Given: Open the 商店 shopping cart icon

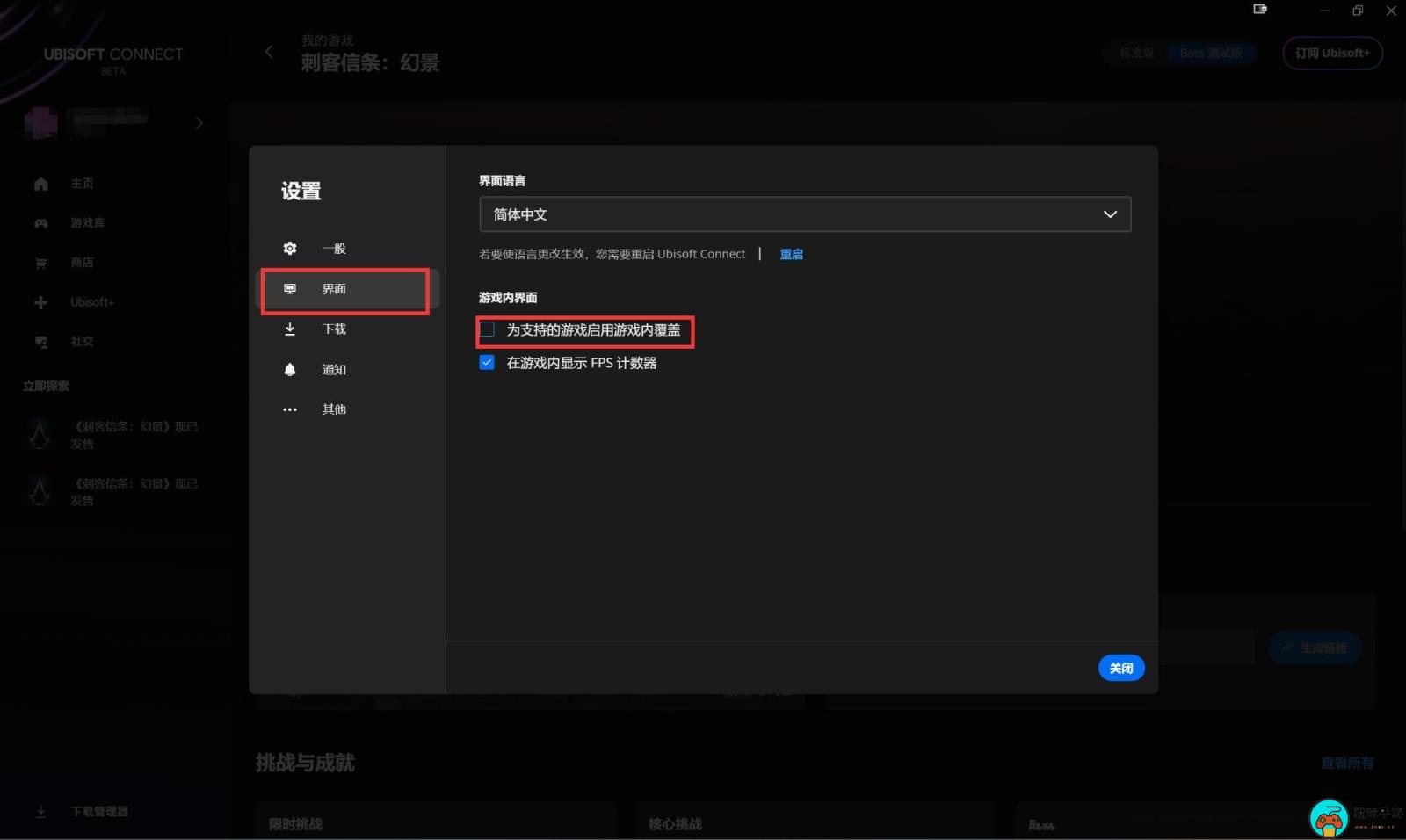Looking at the screenshot, I should [41, 263].
